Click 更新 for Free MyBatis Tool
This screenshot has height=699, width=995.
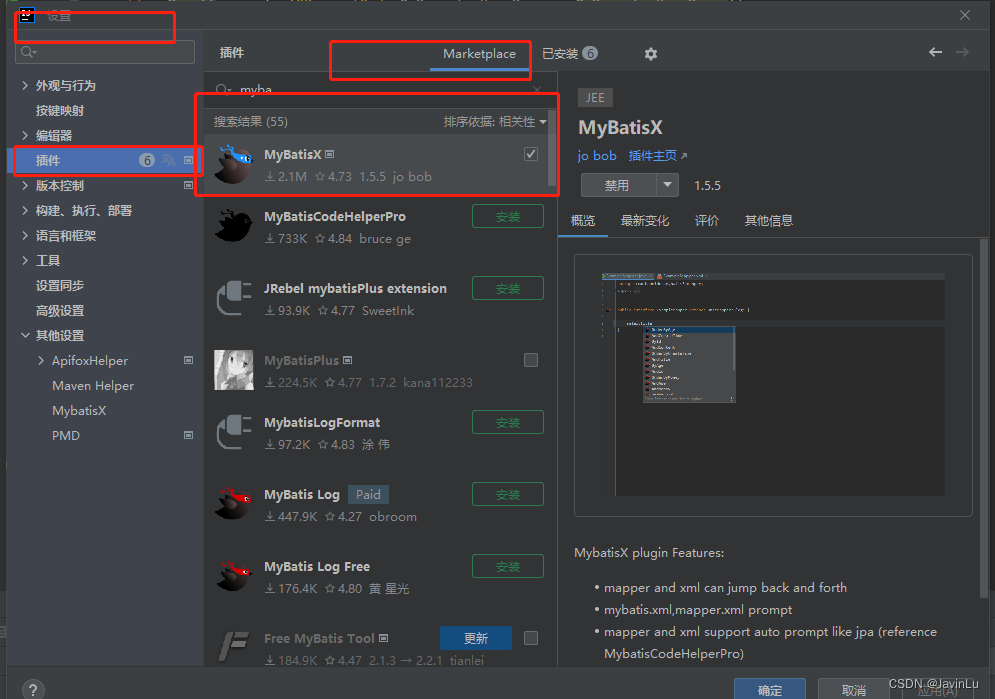[x=476, y=638]
